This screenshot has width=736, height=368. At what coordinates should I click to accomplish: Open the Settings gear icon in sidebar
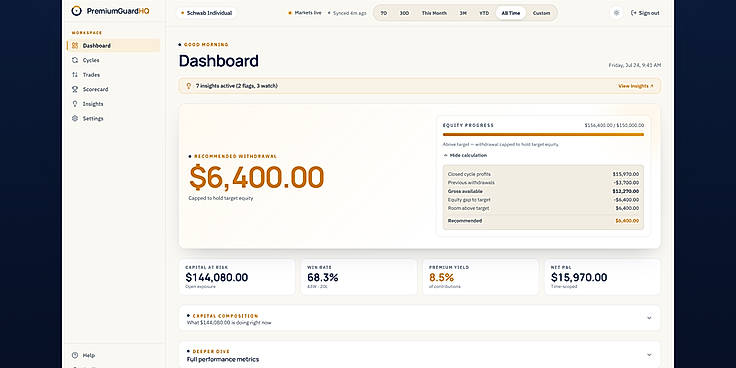click(75, 118)
